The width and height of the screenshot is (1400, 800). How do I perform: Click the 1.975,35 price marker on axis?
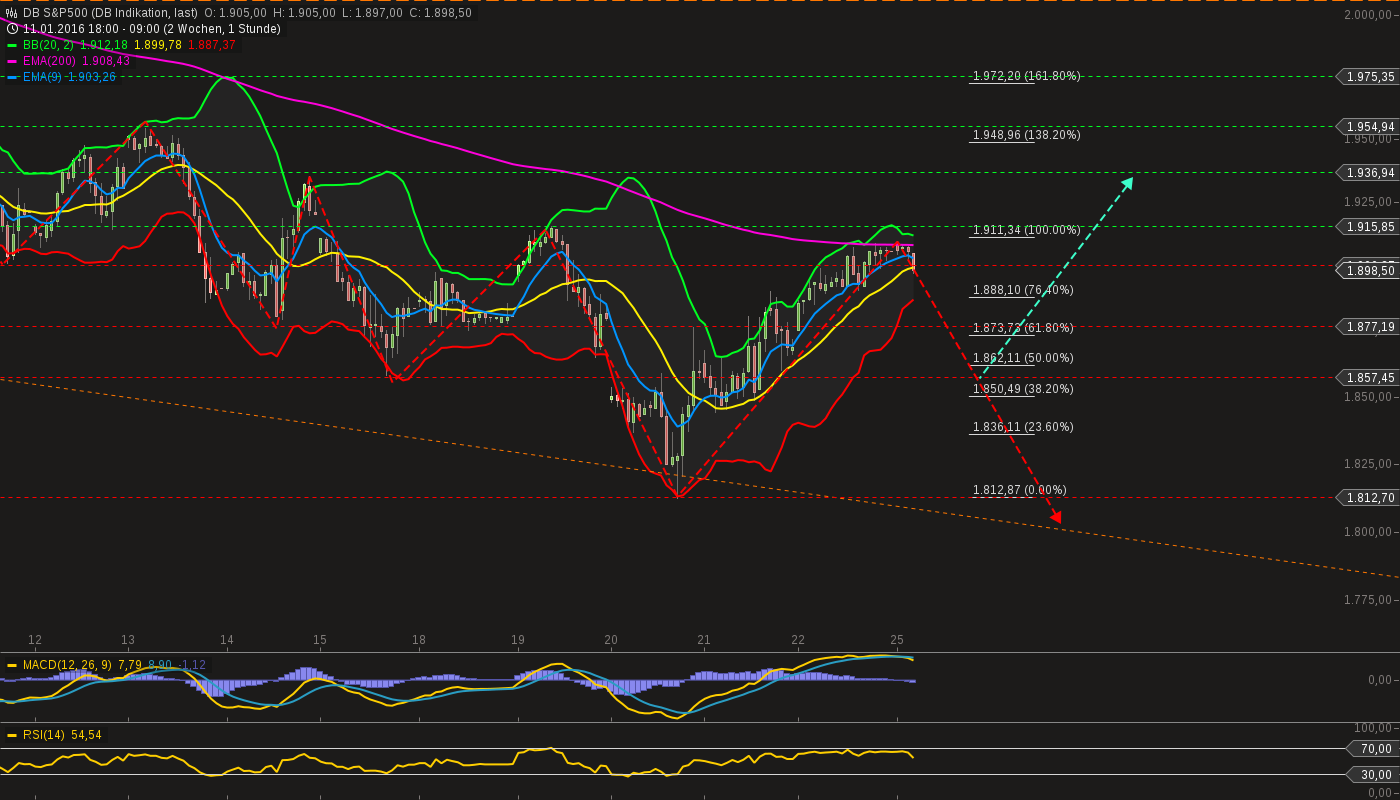[x=1368, y=76]
